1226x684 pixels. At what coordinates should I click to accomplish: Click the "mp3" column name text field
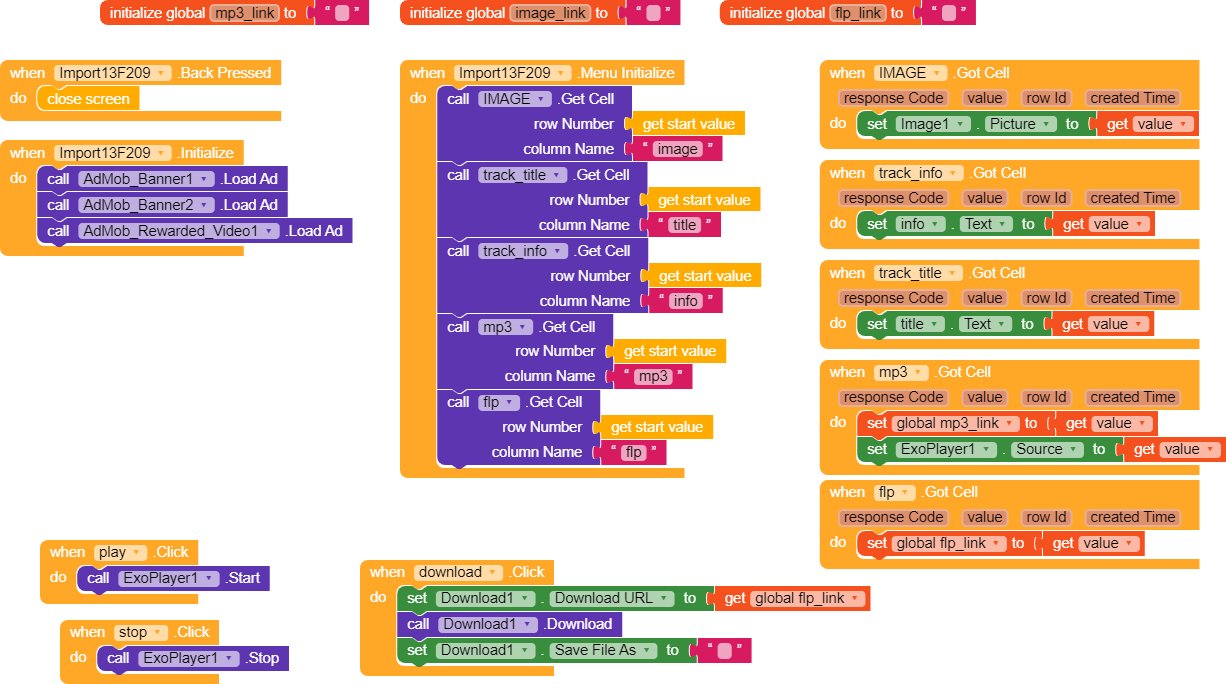tap(655, 376)
